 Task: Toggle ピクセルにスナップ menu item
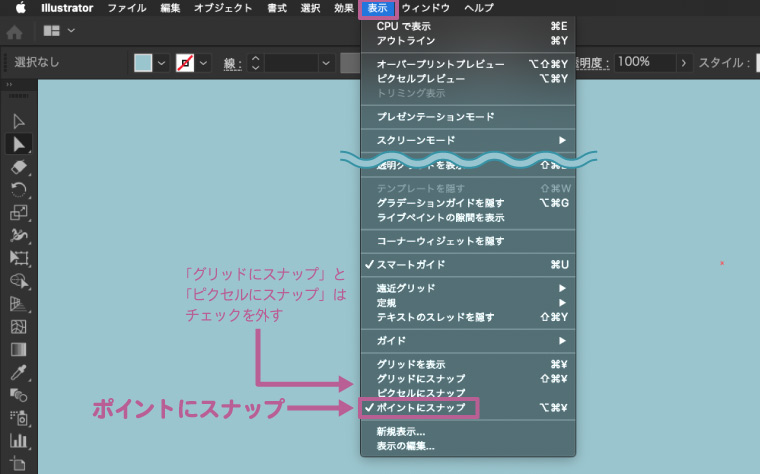click(468, 393)
